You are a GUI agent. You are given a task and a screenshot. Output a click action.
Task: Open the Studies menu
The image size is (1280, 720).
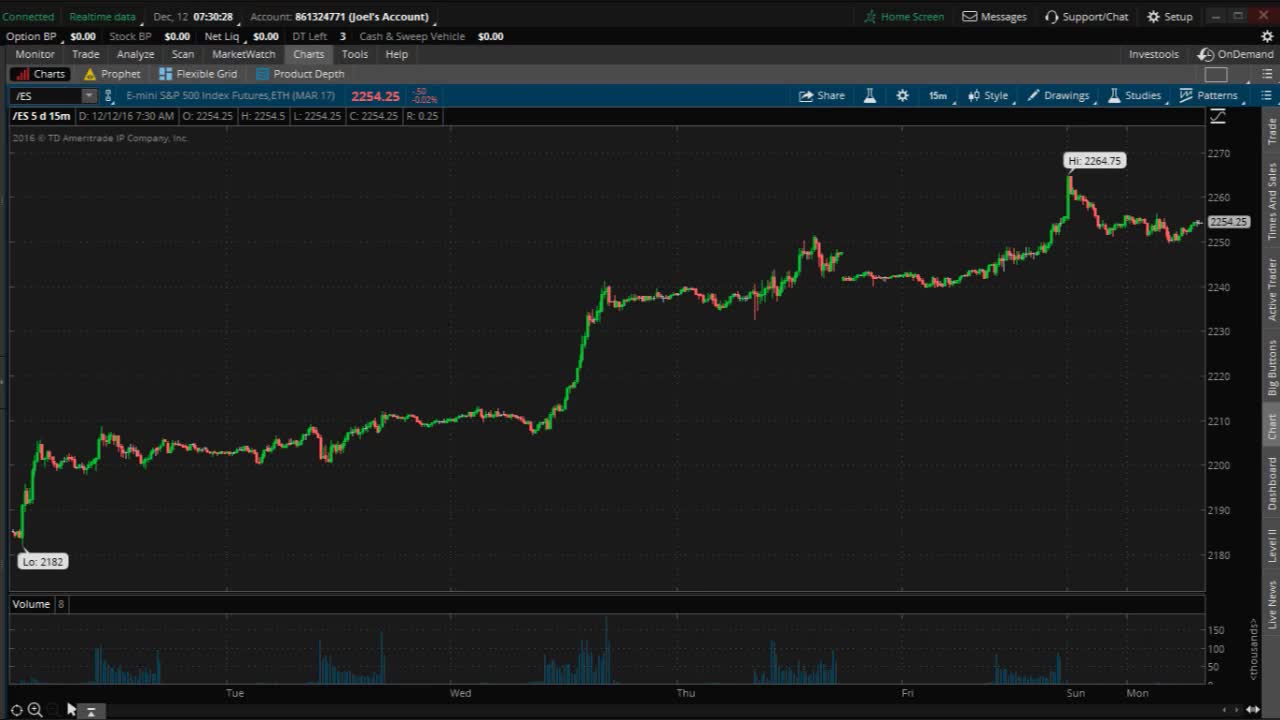coord(1134,96)
